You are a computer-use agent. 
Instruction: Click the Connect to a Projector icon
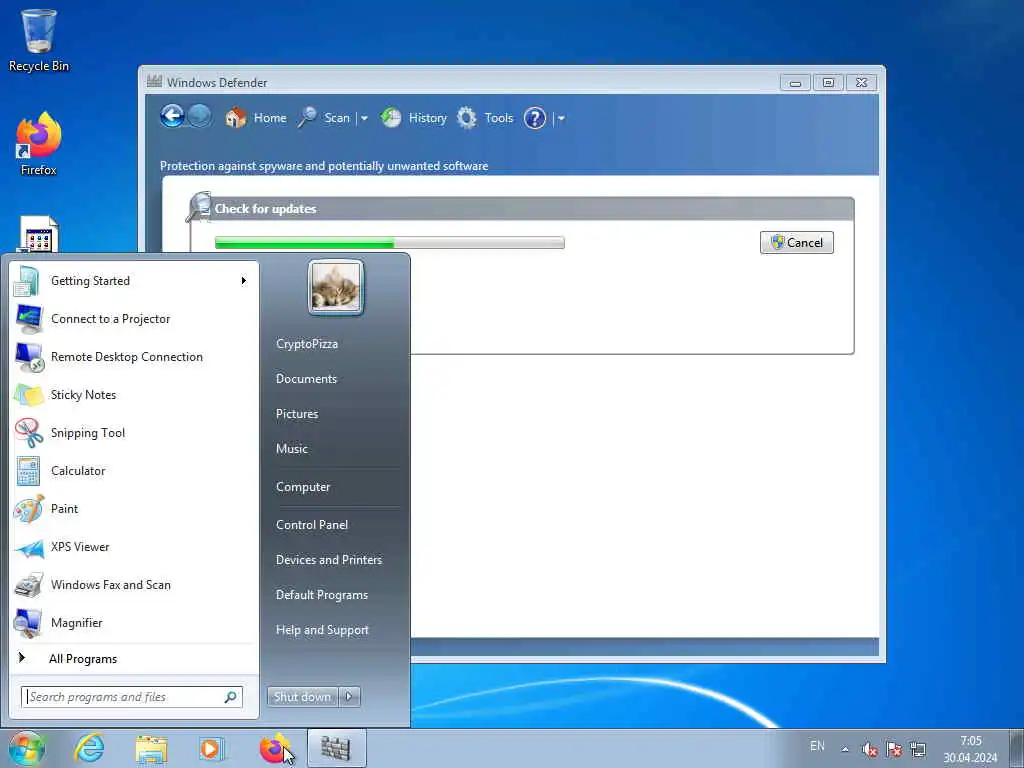(x=29, y=319)
